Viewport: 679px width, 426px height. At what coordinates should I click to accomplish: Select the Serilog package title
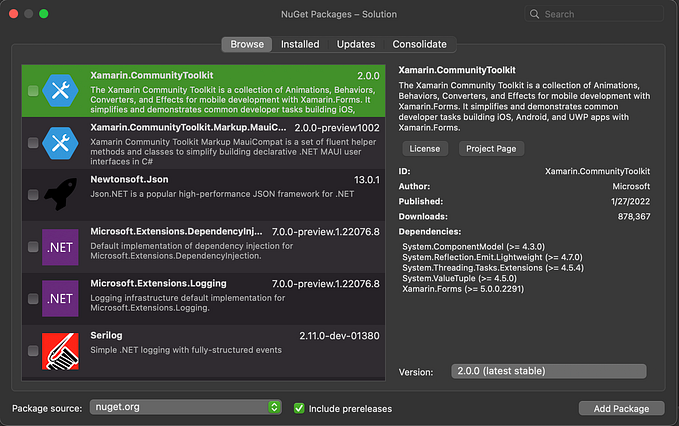106,336
